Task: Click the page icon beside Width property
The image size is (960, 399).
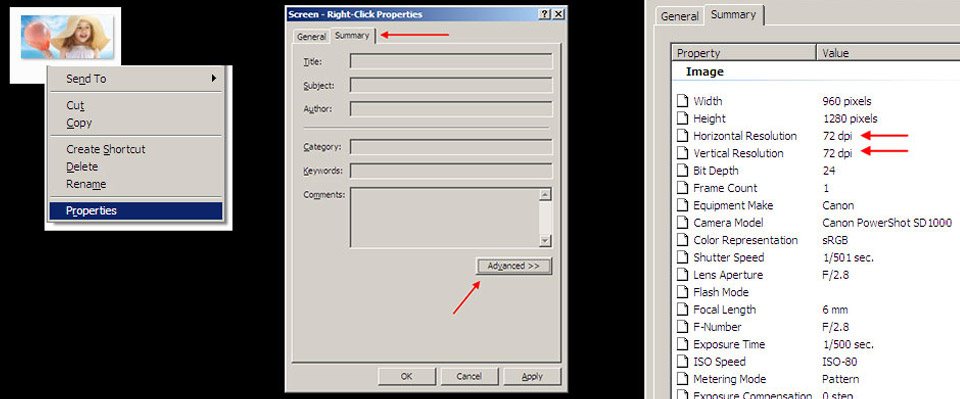Action: [683, 101]
